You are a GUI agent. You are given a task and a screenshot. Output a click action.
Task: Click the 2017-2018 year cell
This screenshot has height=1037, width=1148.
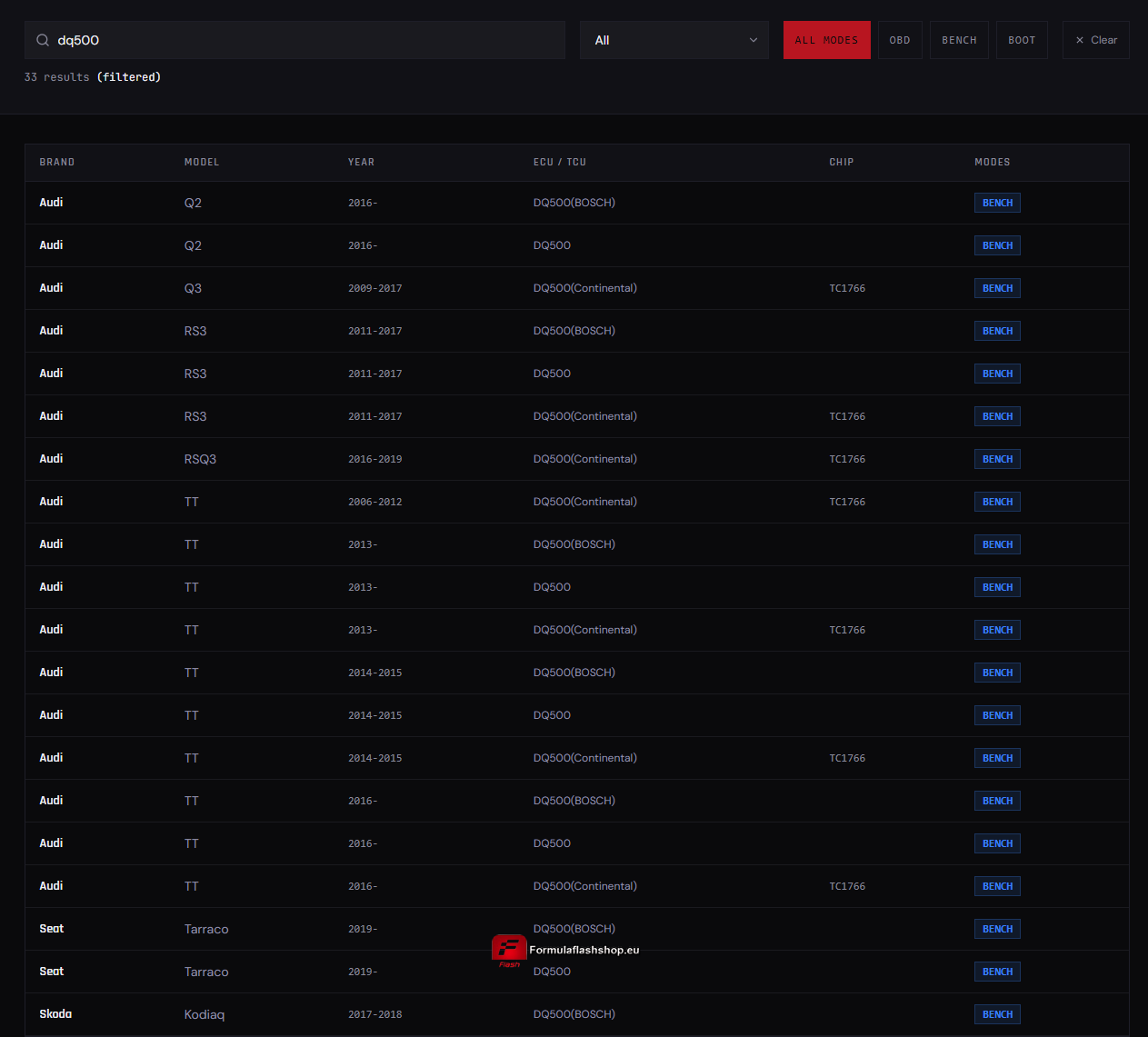click(x=374, y=1014)
